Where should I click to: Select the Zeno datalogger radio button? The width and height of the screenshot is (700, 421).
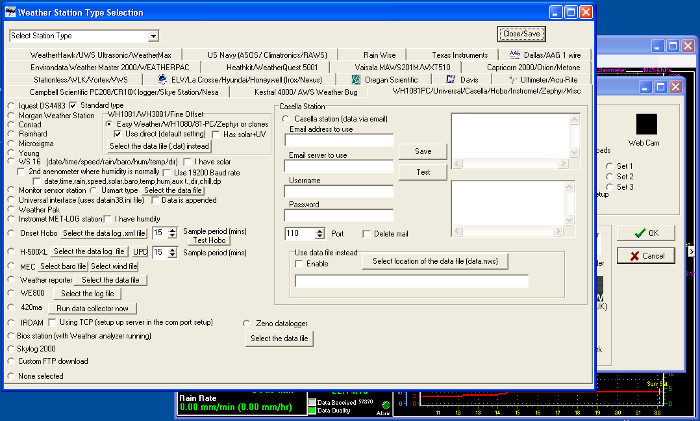pyautogui.click(x=246, y=323)
